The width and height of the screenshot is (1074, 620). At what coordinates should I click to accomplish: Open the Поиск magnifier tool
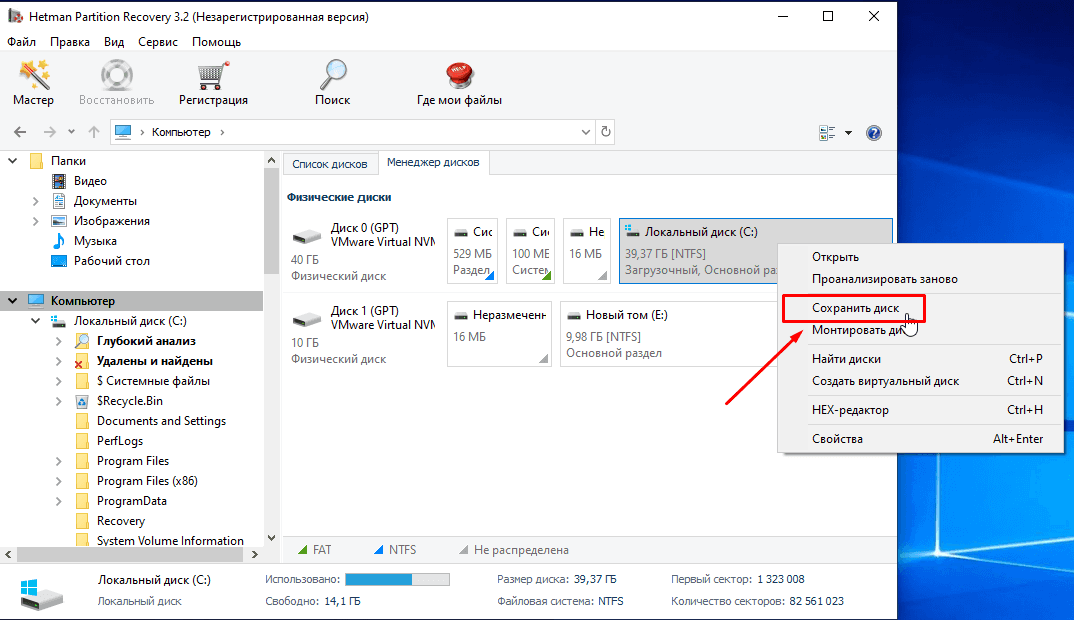click(332, 83)
